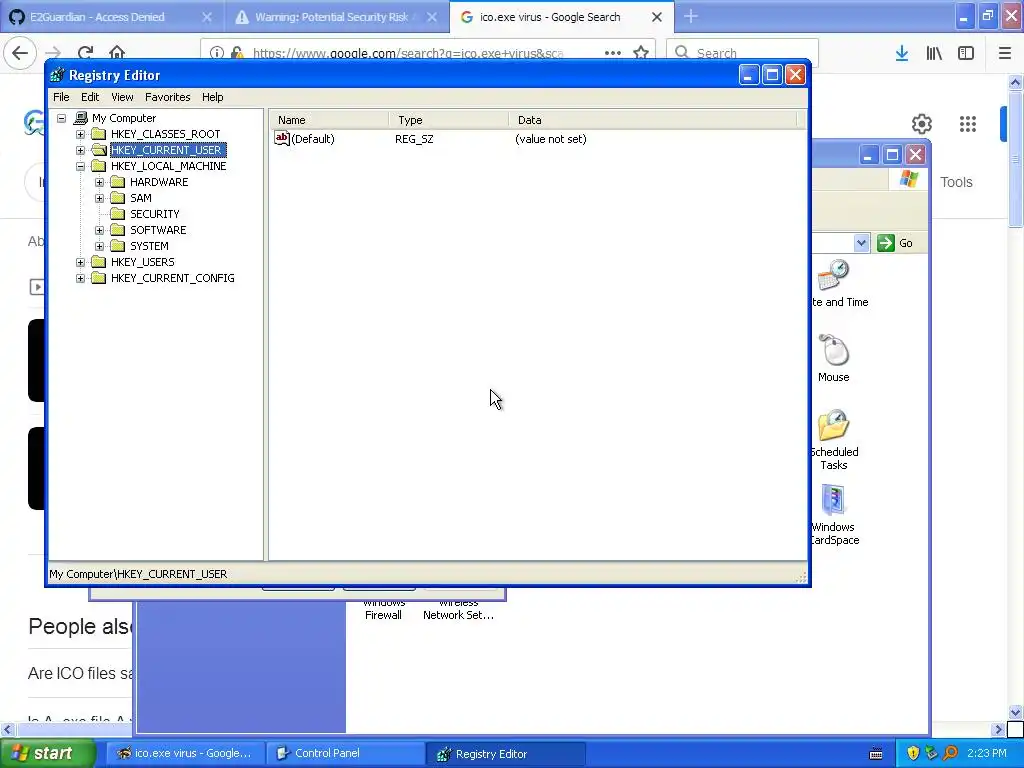Toggle Firefox sidebar icon
The height and width of the screenshot is (768, 1024).
966,53
